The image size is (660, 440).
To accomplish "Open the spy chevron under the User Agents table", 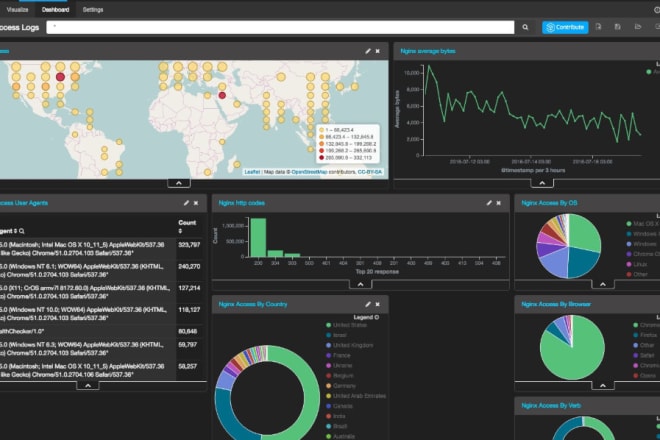I will (88, 385).
